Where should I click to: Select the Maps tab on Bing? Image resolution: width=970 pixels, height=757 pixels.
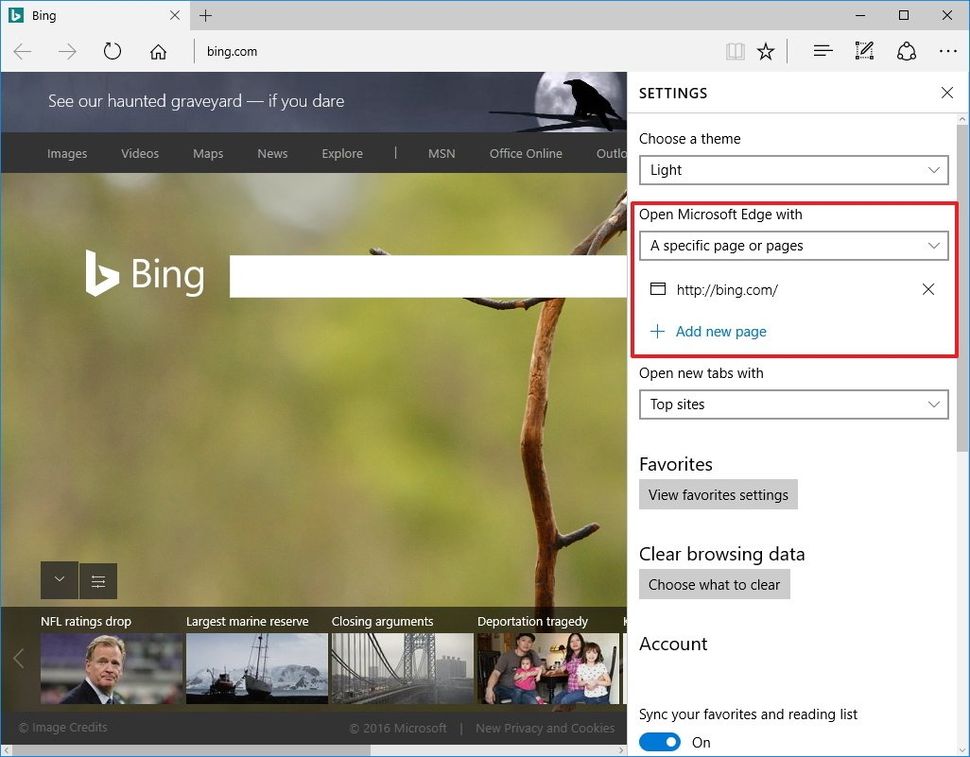point(207,153)
